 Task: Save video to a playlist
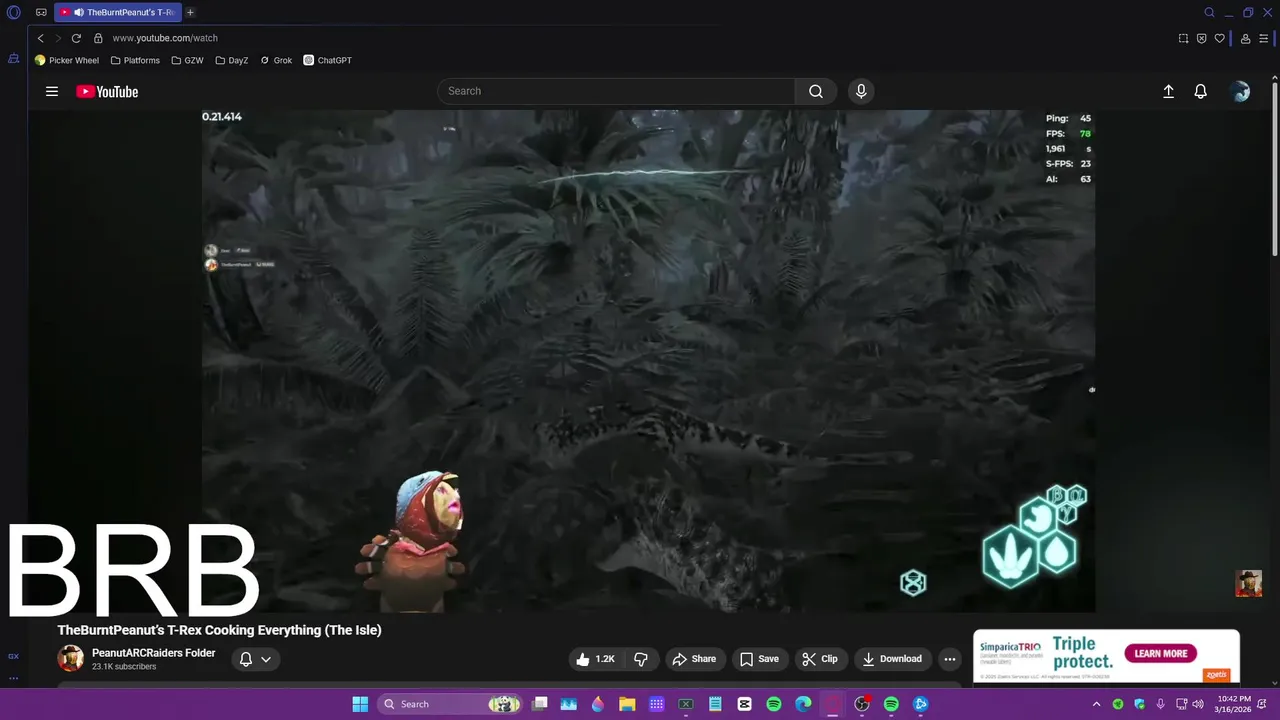[x=759, y=659]
